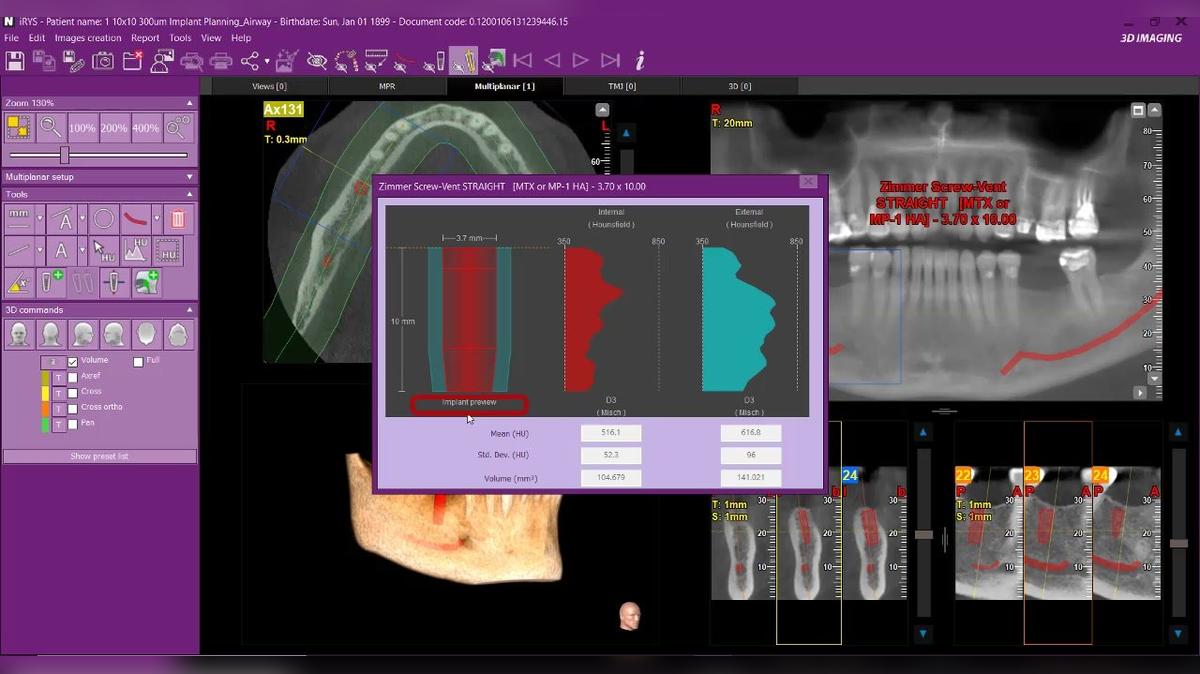Select the circle drawing tool
This screenshot has width=1200, height=674.
[x=104, y=218]
